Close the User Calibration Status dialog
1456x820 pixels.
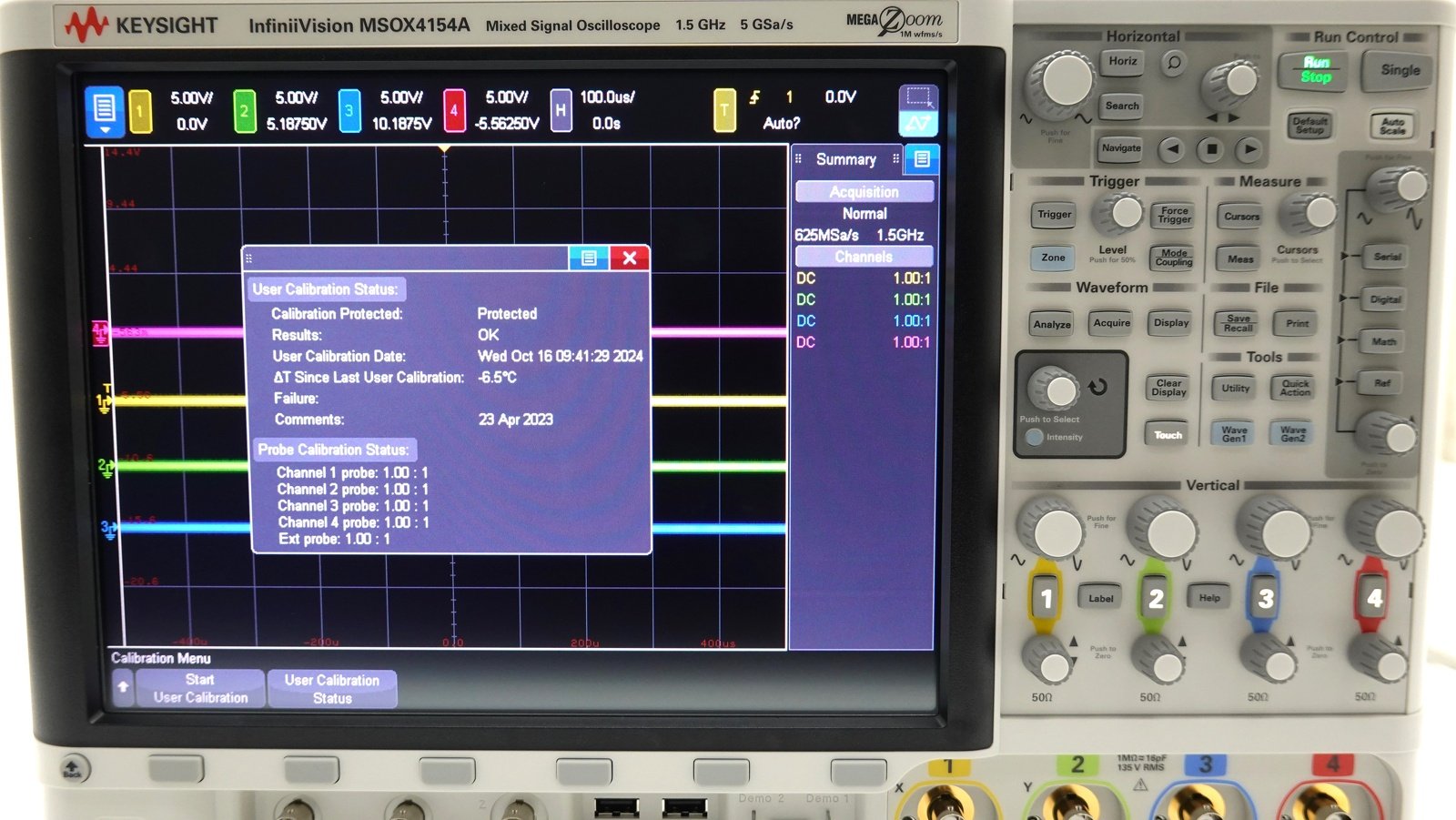click(x=630, y=258)
